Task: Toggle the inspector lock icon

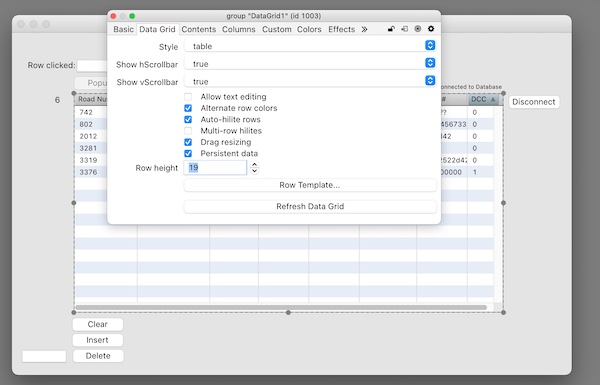Action: point(391,29)
